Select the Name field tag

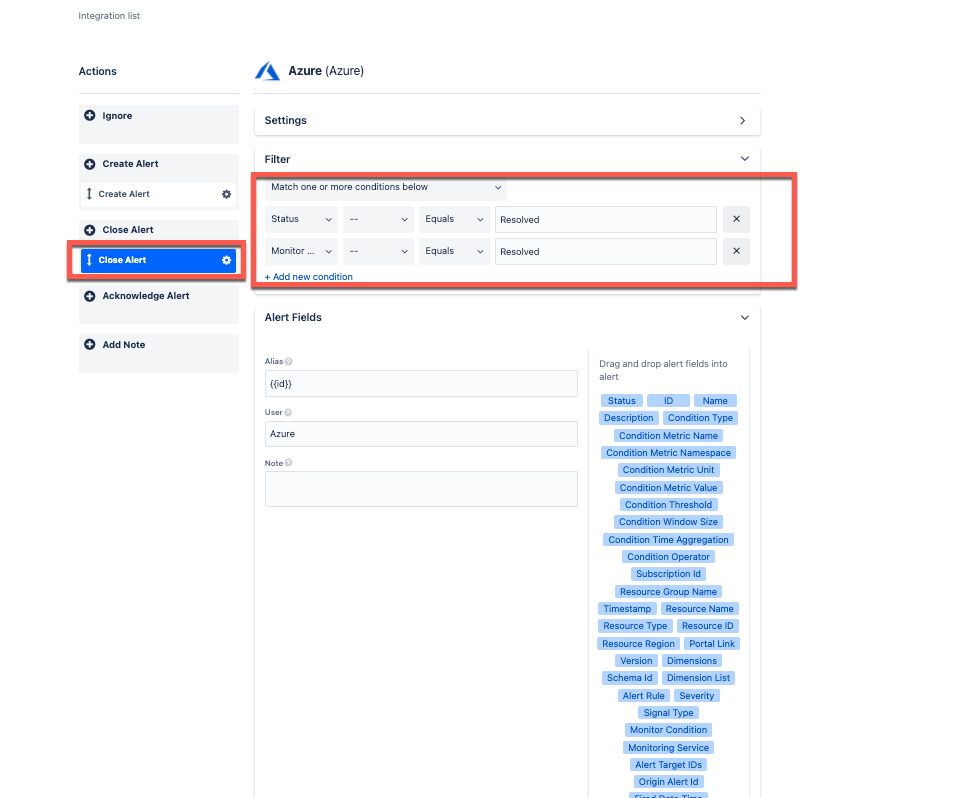tap(715, 401)
